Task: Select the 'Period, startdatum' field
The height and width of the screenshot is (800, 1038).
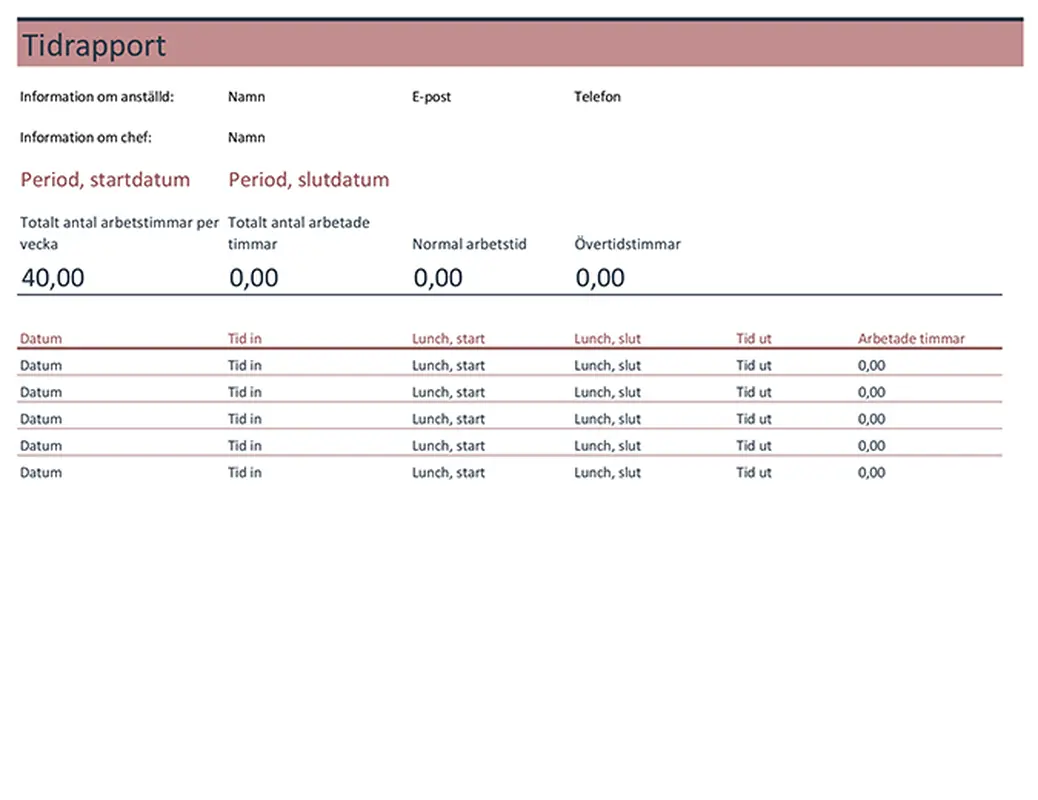Action: point(105,180)
